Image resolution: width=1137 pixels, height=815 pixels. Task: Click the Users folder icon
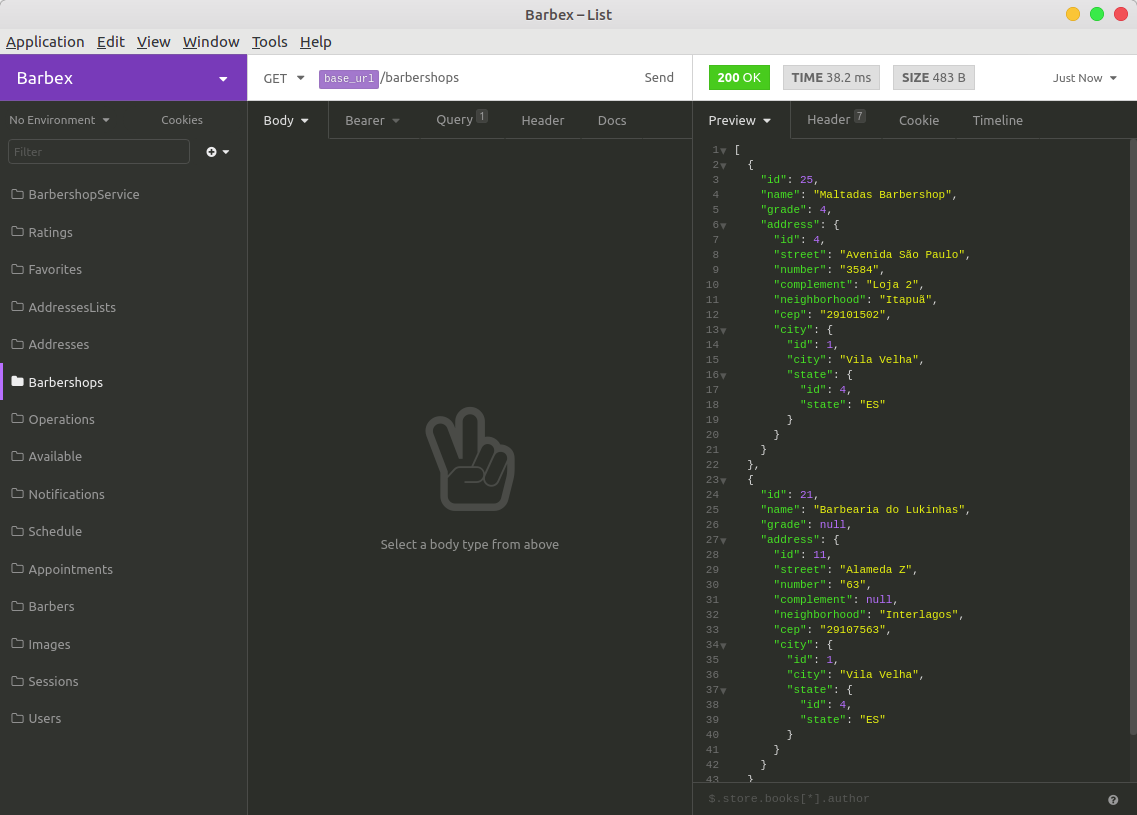[x=17, y=718]
